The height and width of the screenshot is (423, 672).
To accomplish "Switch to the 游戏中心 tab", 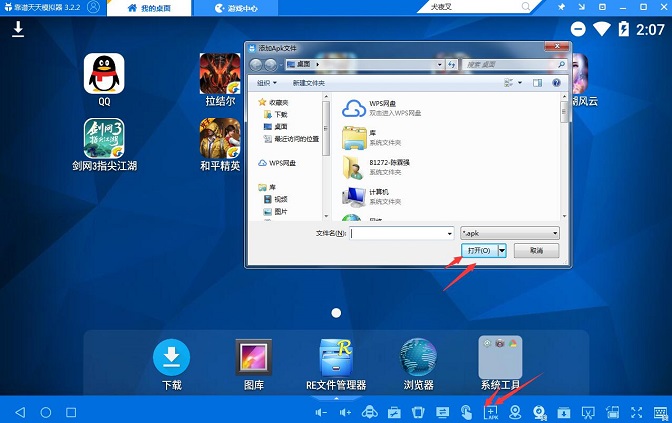I will pos(235,8).
